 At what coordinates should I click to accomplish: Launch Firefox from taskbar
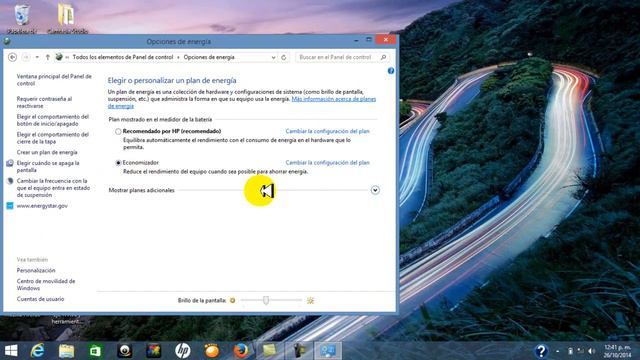coord(241,351)
